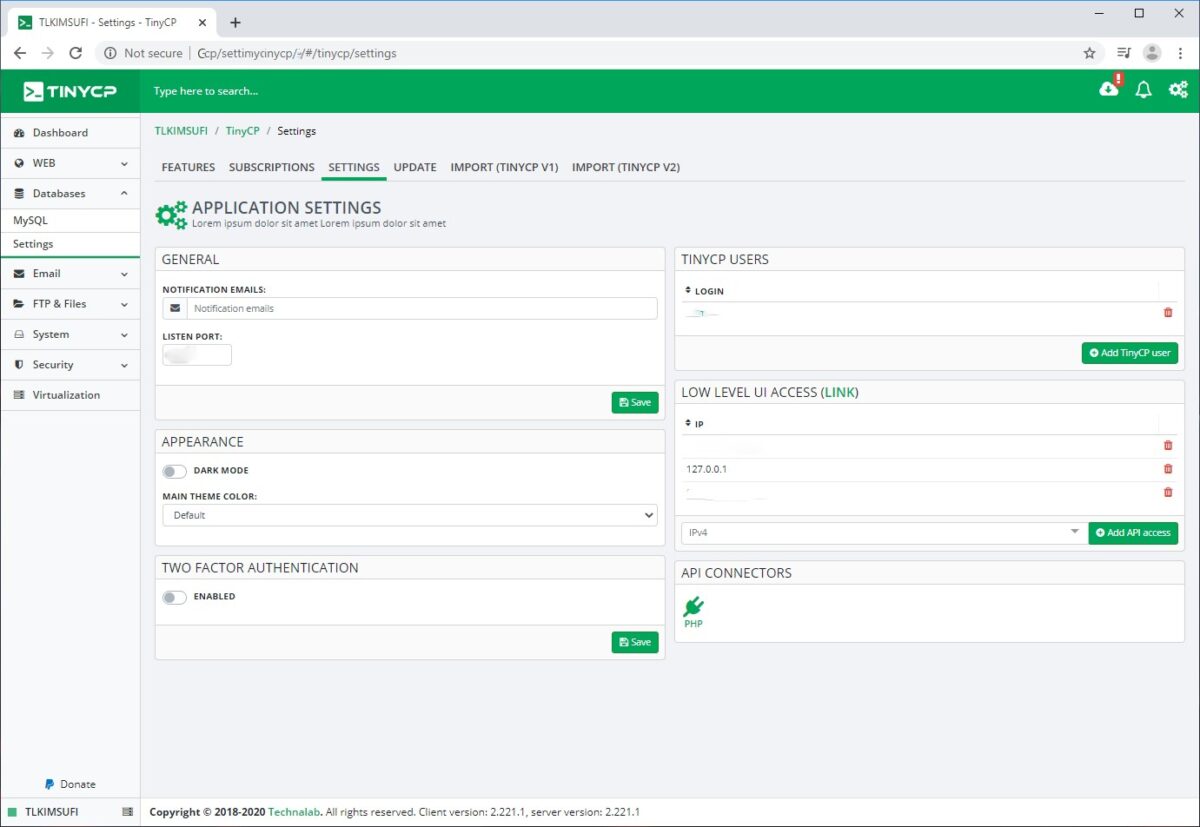The height and width of the screenshot is (827, 1200).
Task: Toggle Dark Mode switch
Action: tap(174, 471)
